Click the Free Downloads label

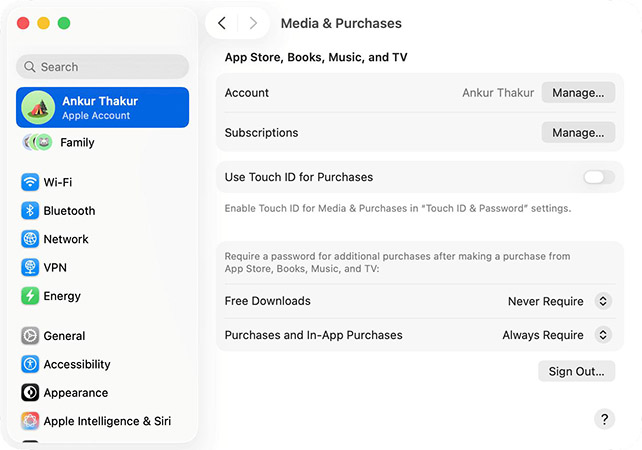pyautogui.click(x=267, y=301)
